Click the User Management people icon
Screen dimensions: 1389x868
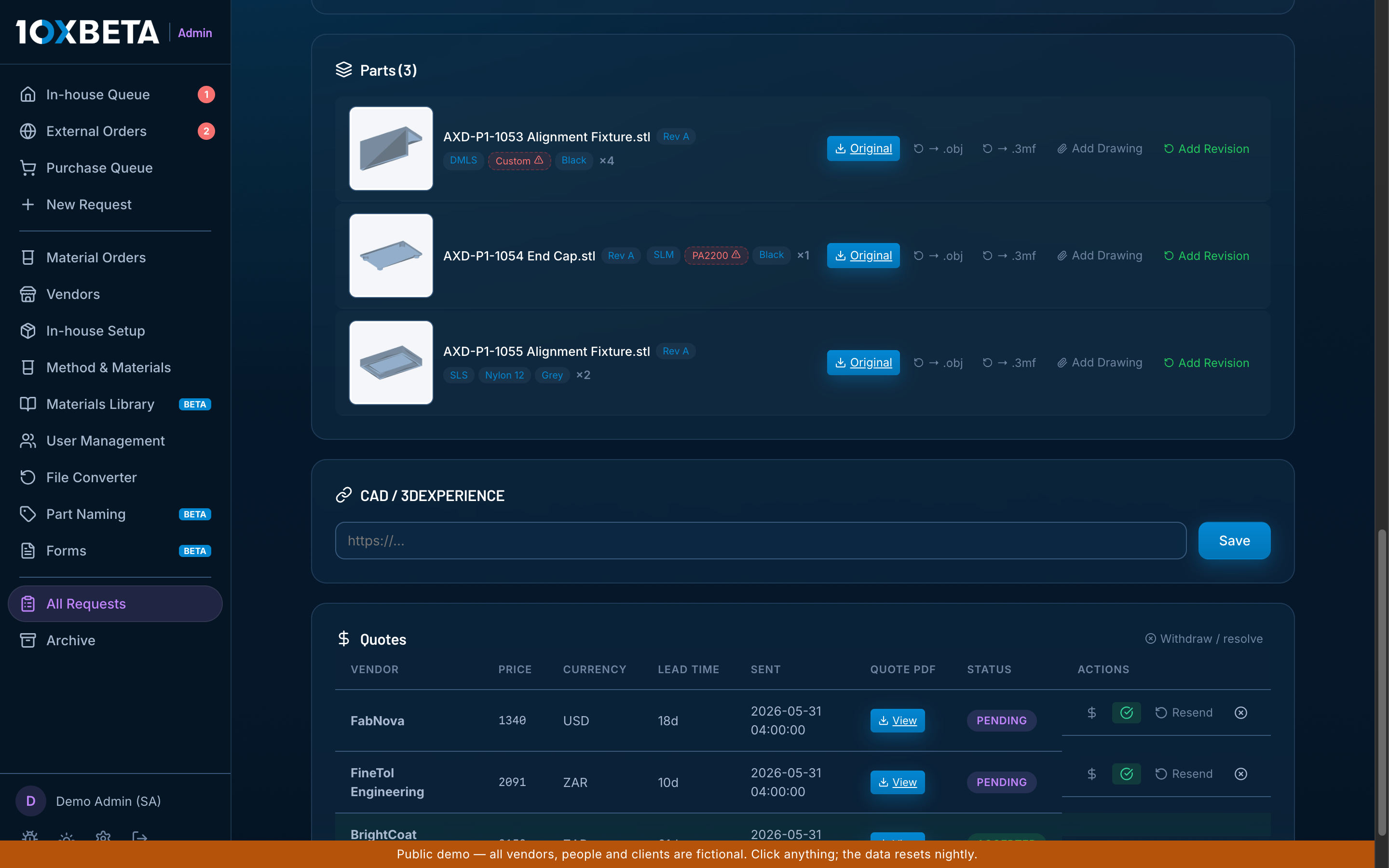point(27,441)
